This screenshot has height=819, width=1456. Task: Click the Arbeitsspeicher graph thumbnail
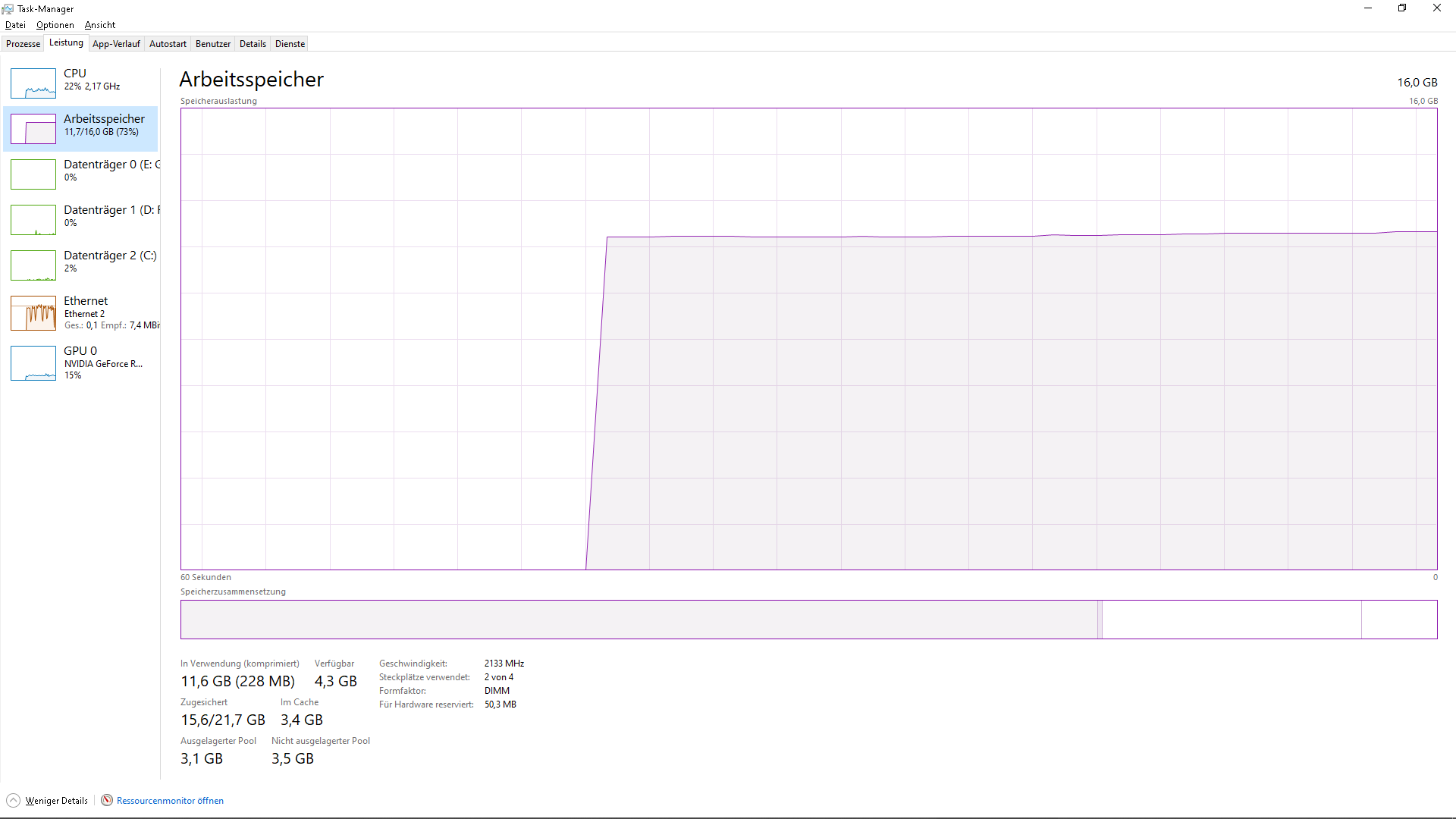click(33, 129)
